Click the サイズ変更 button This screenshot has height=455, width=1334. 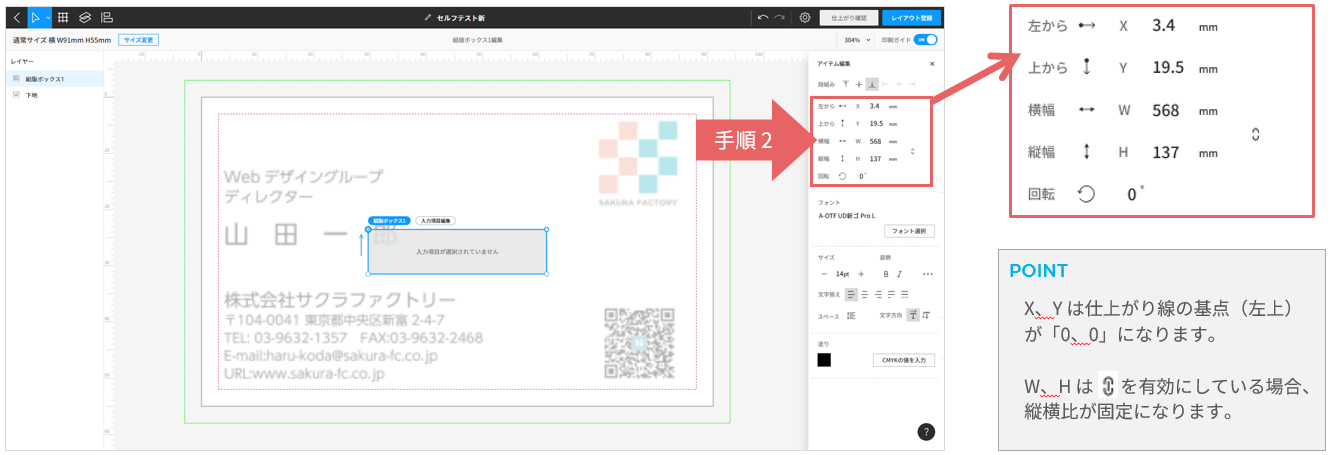[138, 40]
